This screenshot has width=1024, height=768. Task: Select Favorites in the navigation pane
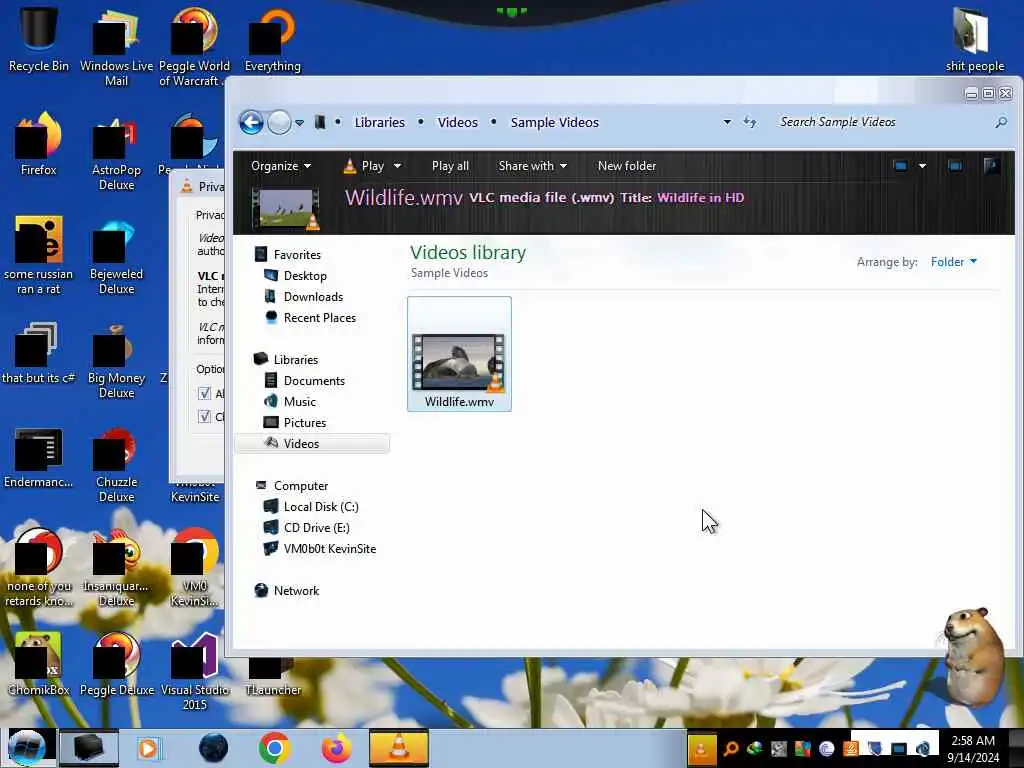tap(287, 255)
